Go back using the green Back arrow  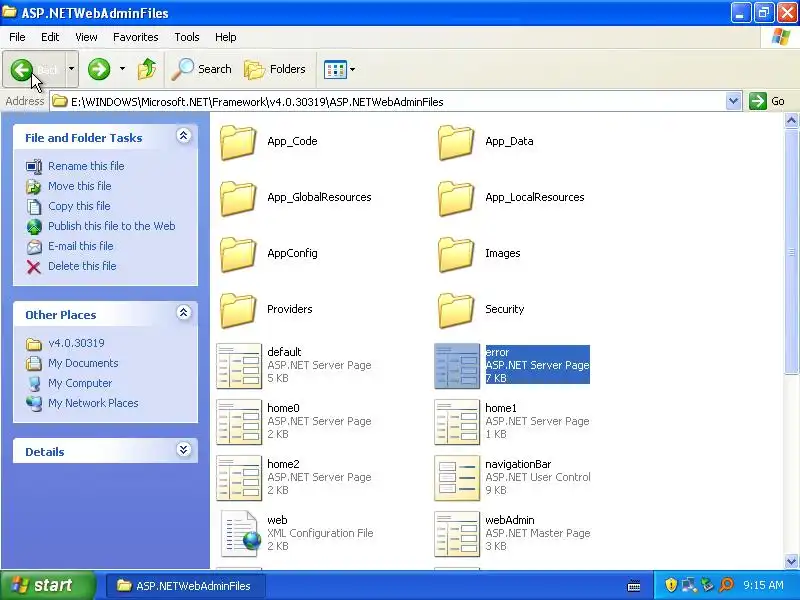22,69
